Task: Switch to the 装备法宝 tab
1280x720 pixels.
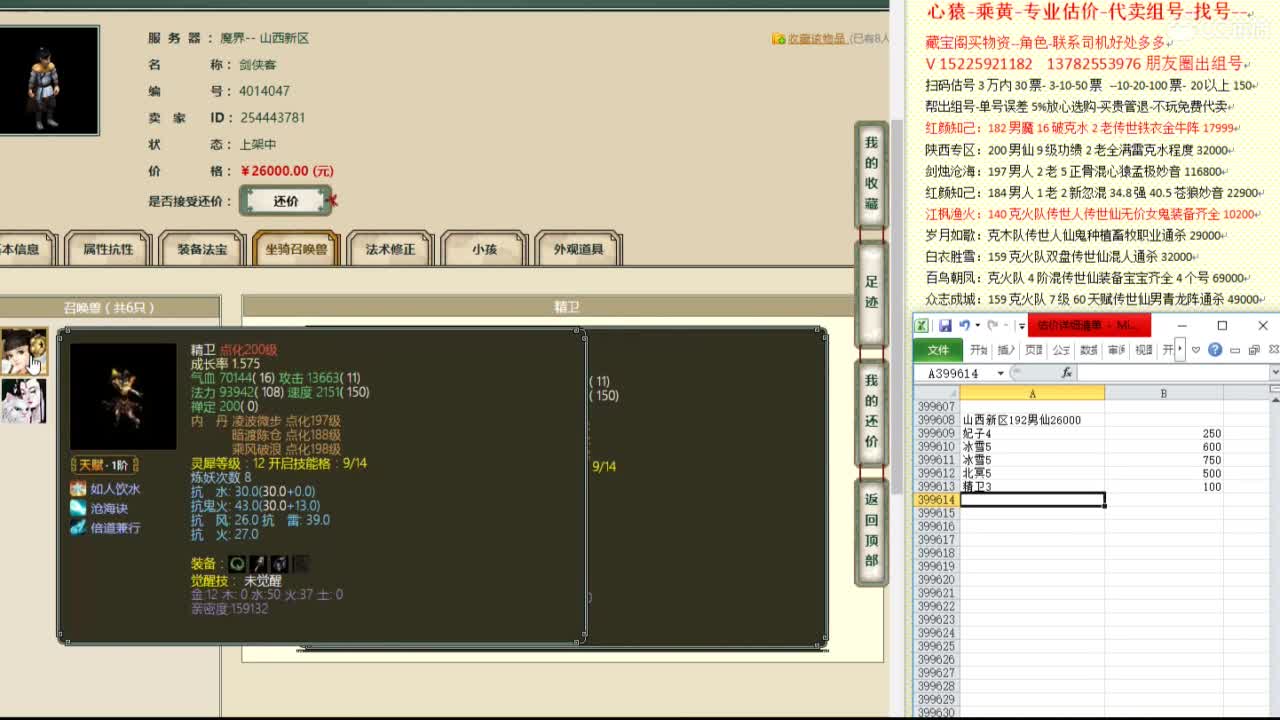Action: [202, 249]
